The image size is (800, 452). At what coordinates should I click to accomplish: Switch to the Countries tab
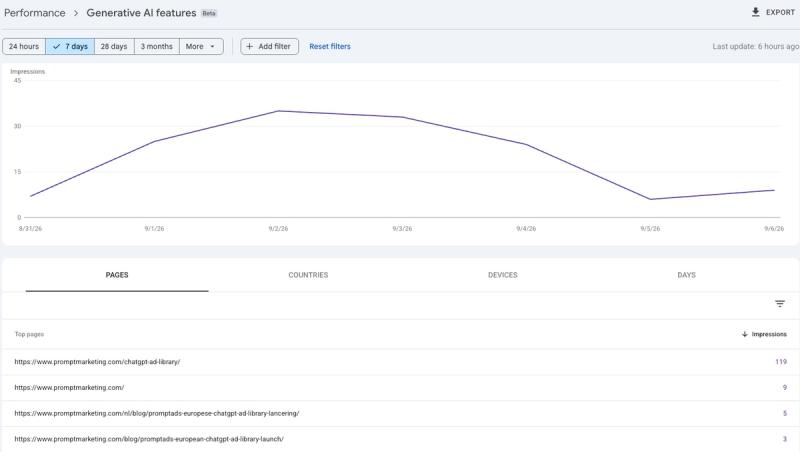coord(308,275)
